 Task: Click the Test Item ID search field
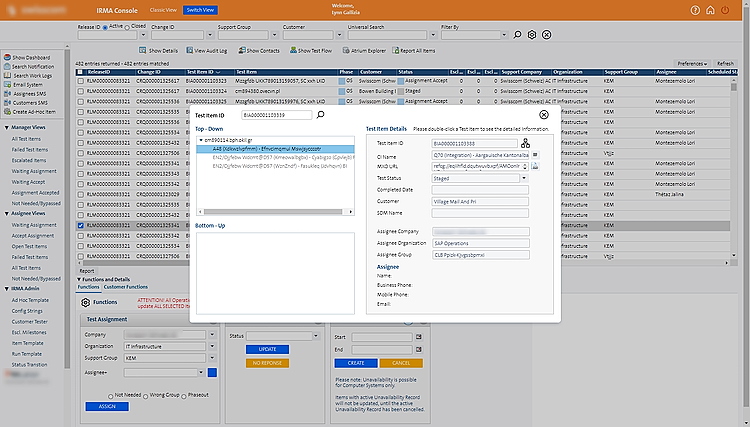(276, 116)
